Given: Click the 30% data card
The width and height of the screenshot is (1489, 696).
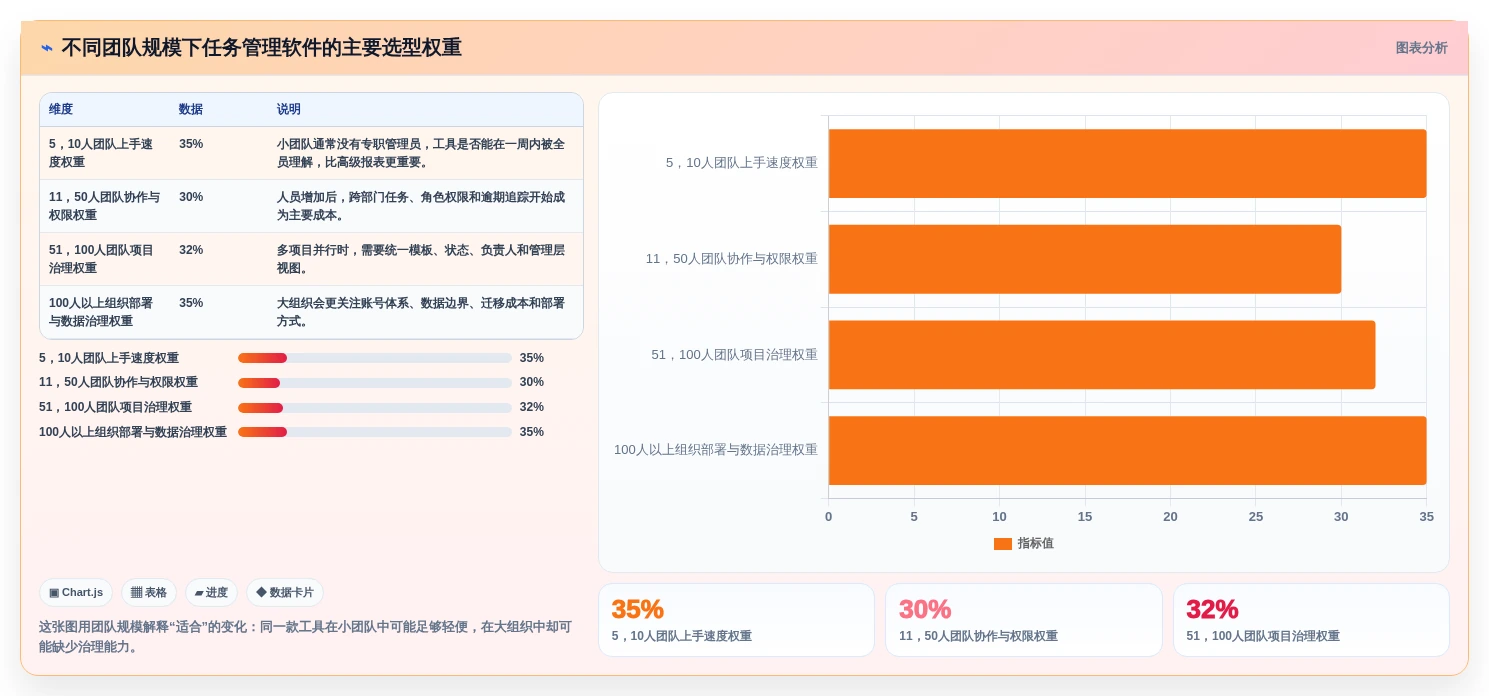Looking at the screenshot, I should [x=1024, y=620].
